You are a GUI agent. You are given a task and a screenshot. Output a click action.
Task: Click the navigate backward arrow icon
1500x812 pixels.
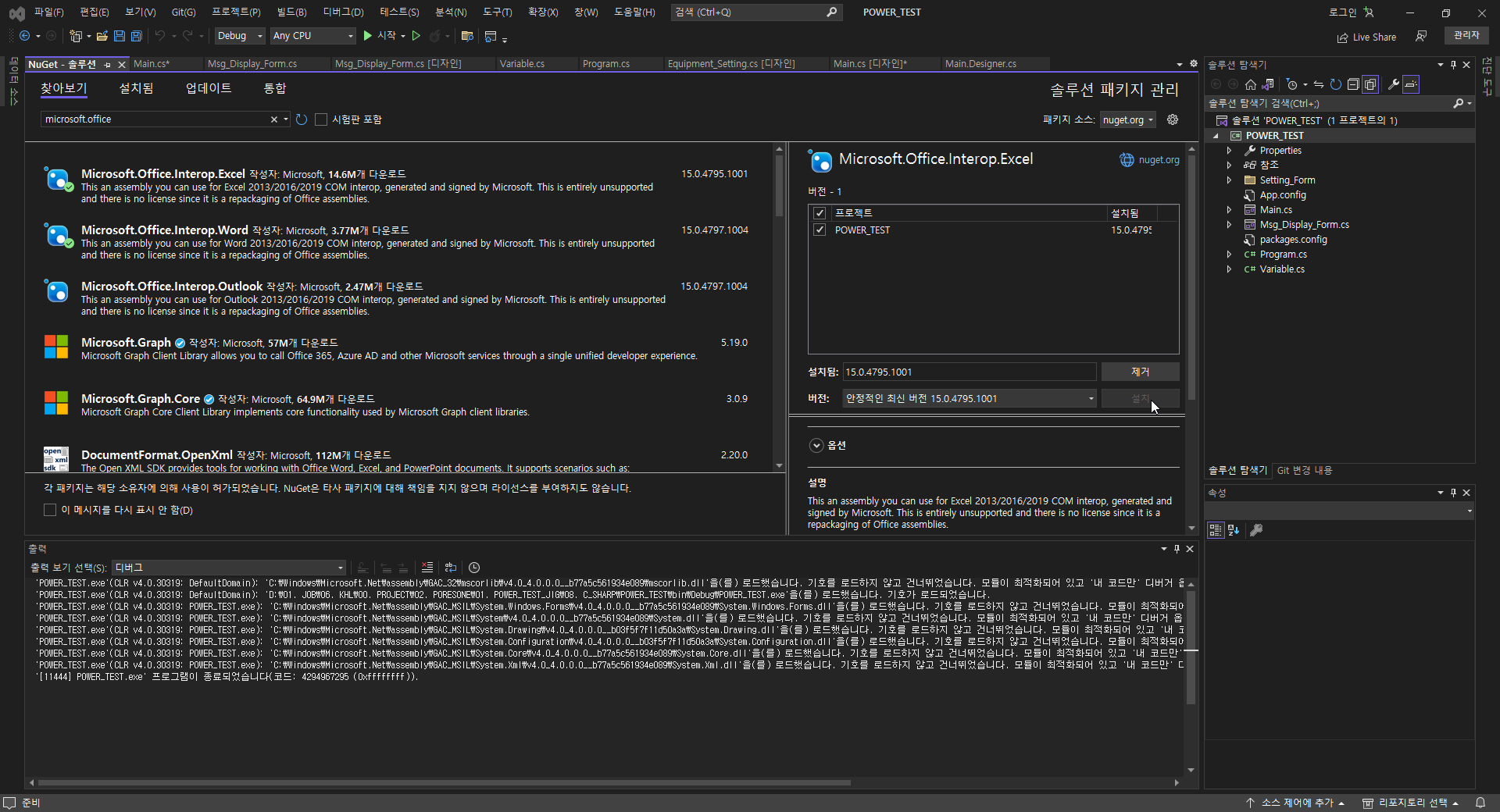click(25, 36)
